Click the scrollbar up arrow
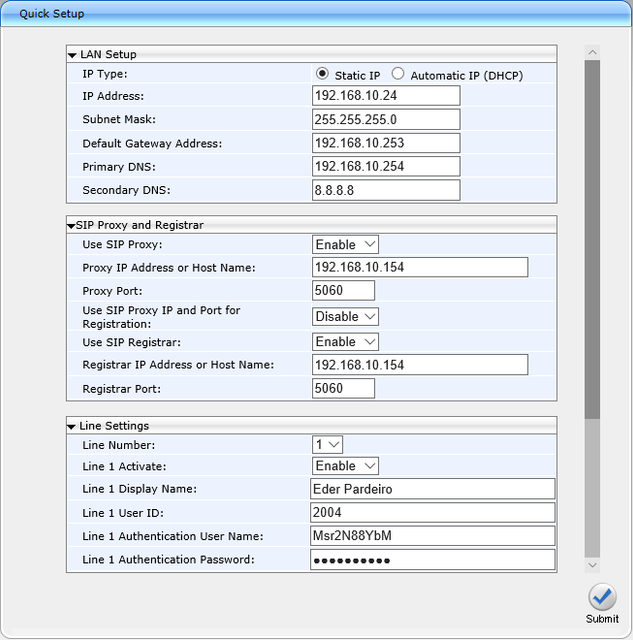 point(592,52)
